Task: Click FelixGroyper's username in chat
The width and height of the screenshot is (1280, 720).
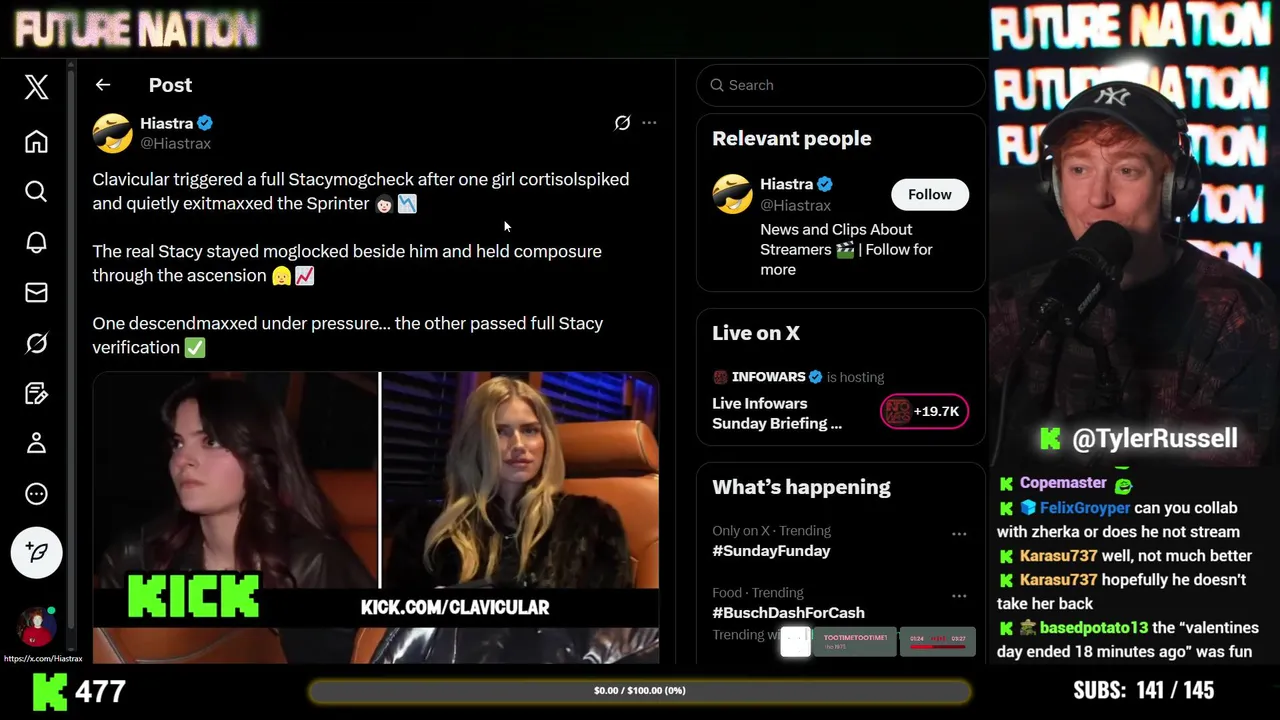Action: (x=1086, y=508)
